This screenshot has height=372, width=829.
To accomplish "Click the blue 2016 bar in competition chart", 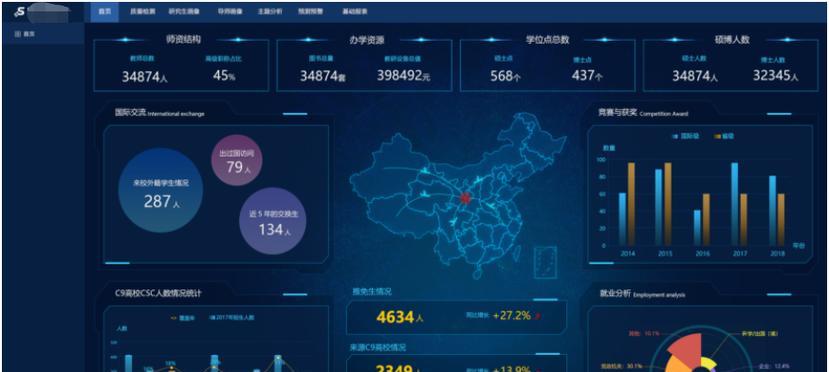I will pos(697,228).
